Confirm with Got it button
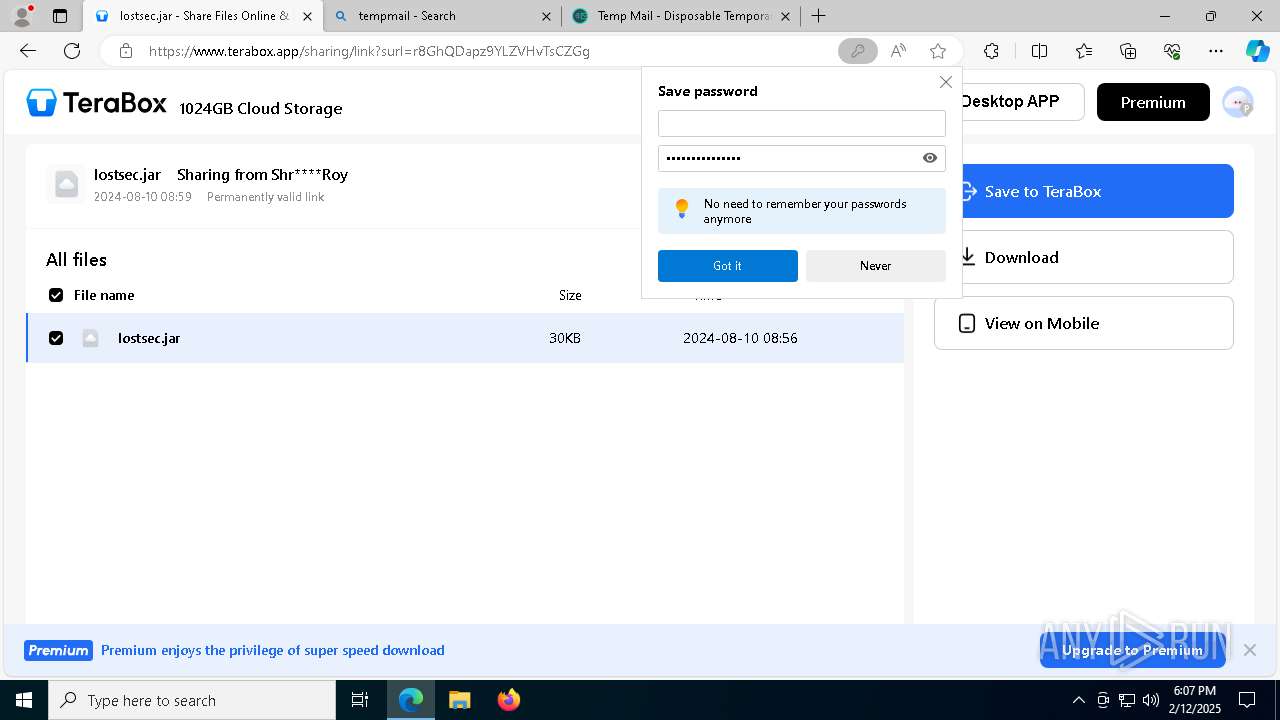Viewport: 1280px width, 720px height. 727,266
